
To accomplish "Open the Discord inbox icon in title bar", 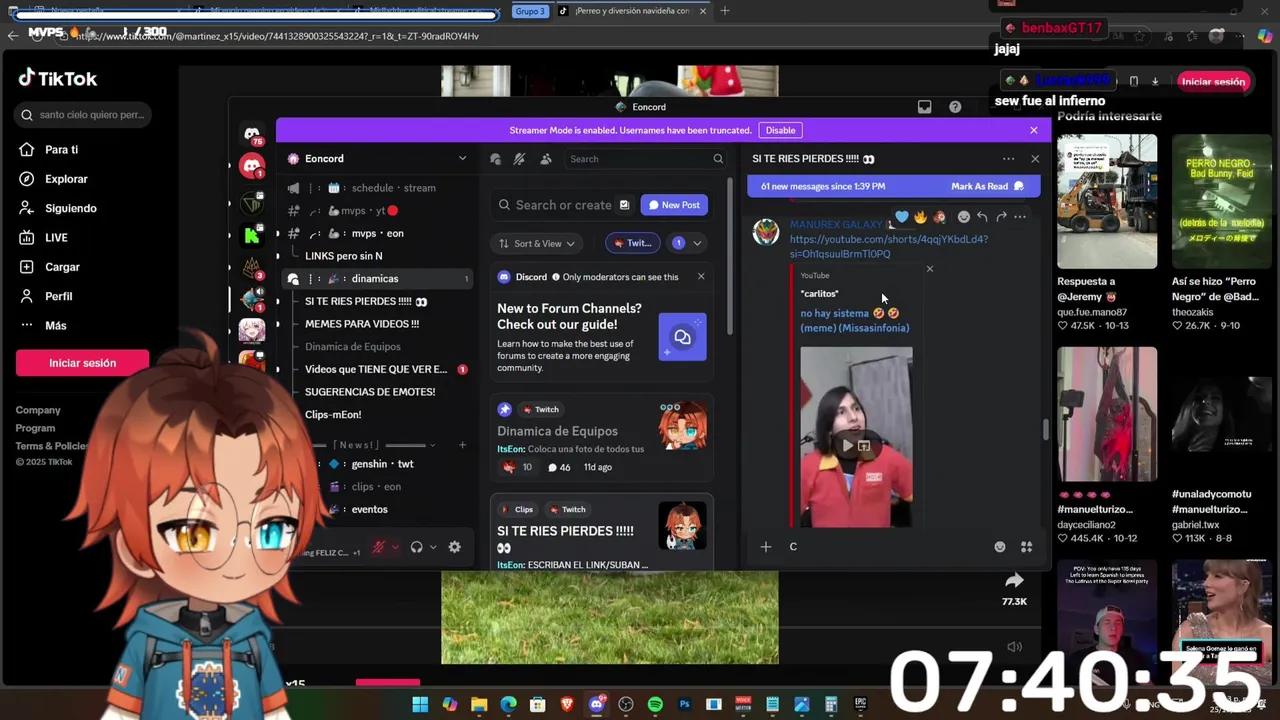I will pos(925,107).
